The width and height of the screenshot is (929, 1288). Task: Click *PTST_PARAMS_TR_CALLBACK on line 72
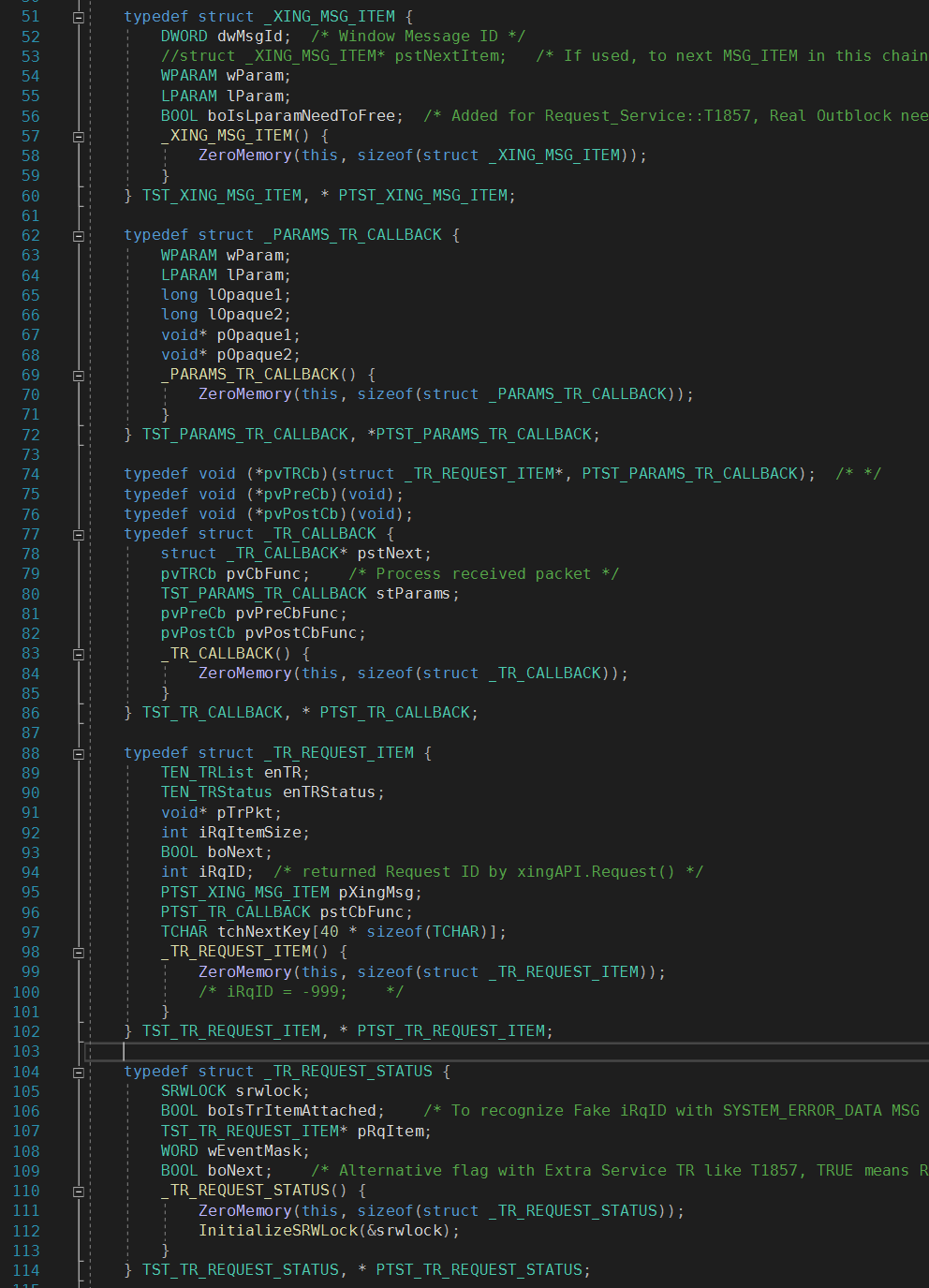pyautogui.click(x=479, y=435)
